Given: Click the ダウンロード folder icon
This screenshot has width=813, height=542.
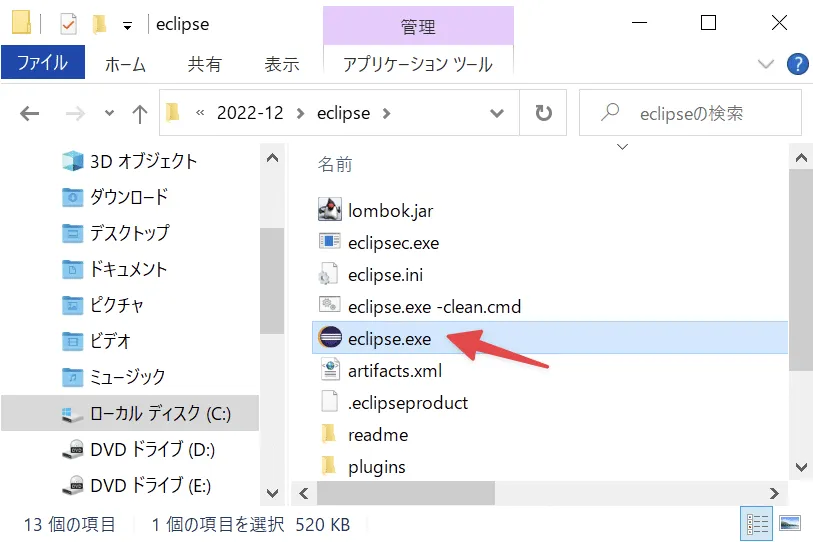Looking at the screenshot, I should point(73,197).
